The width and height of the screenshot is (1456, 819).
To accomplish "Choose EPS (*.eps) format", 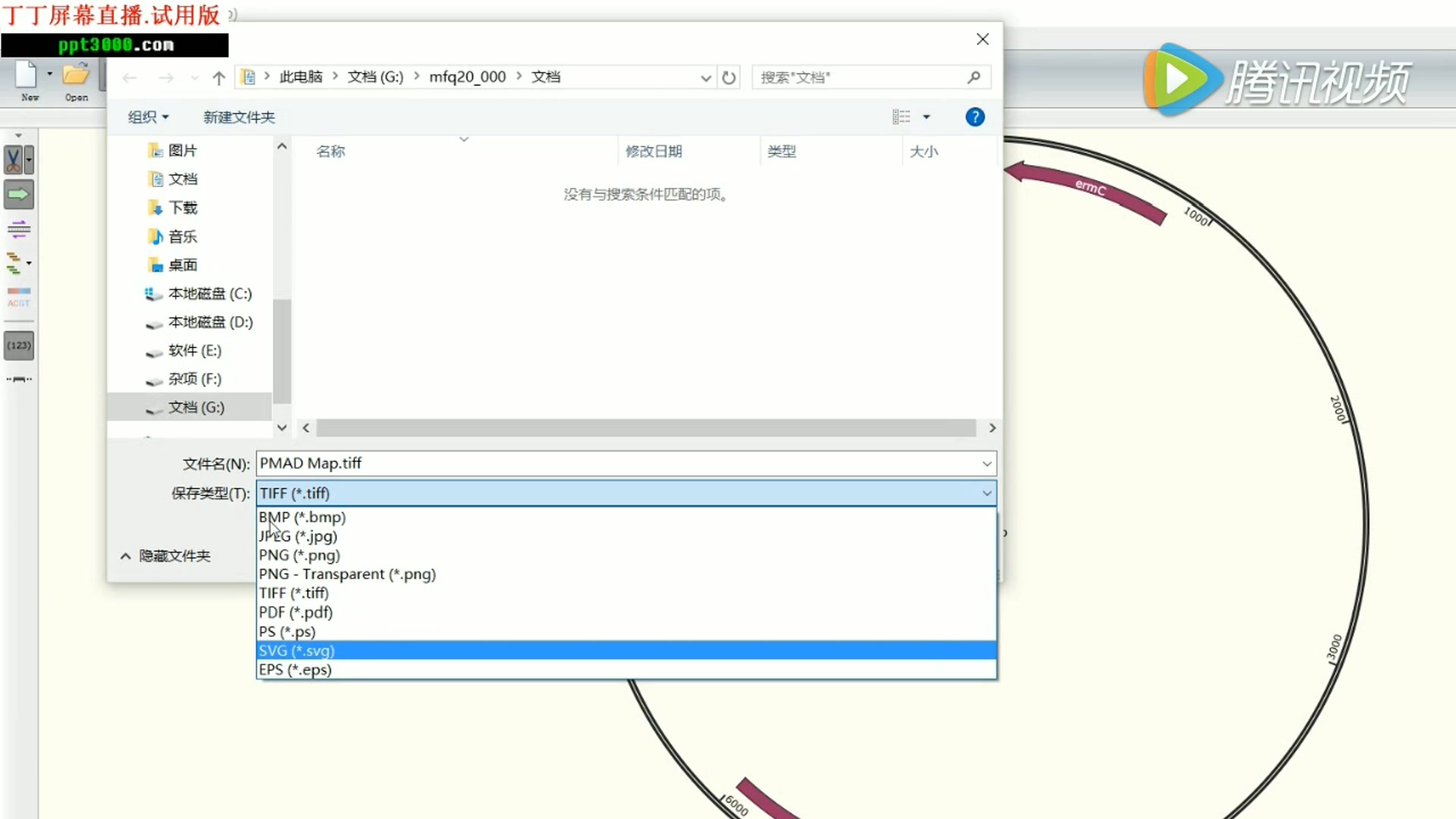I will 626,670.
